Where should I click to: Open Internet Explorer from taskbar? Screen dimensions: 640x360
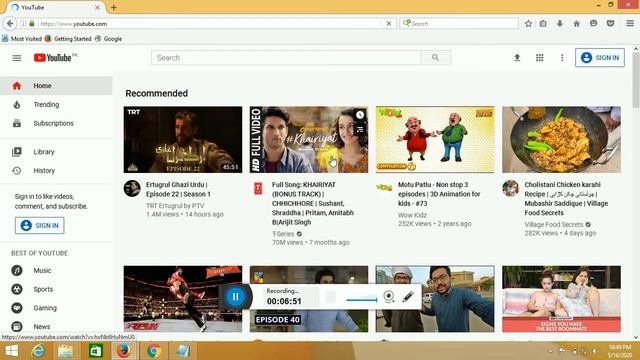coord(39,351)
